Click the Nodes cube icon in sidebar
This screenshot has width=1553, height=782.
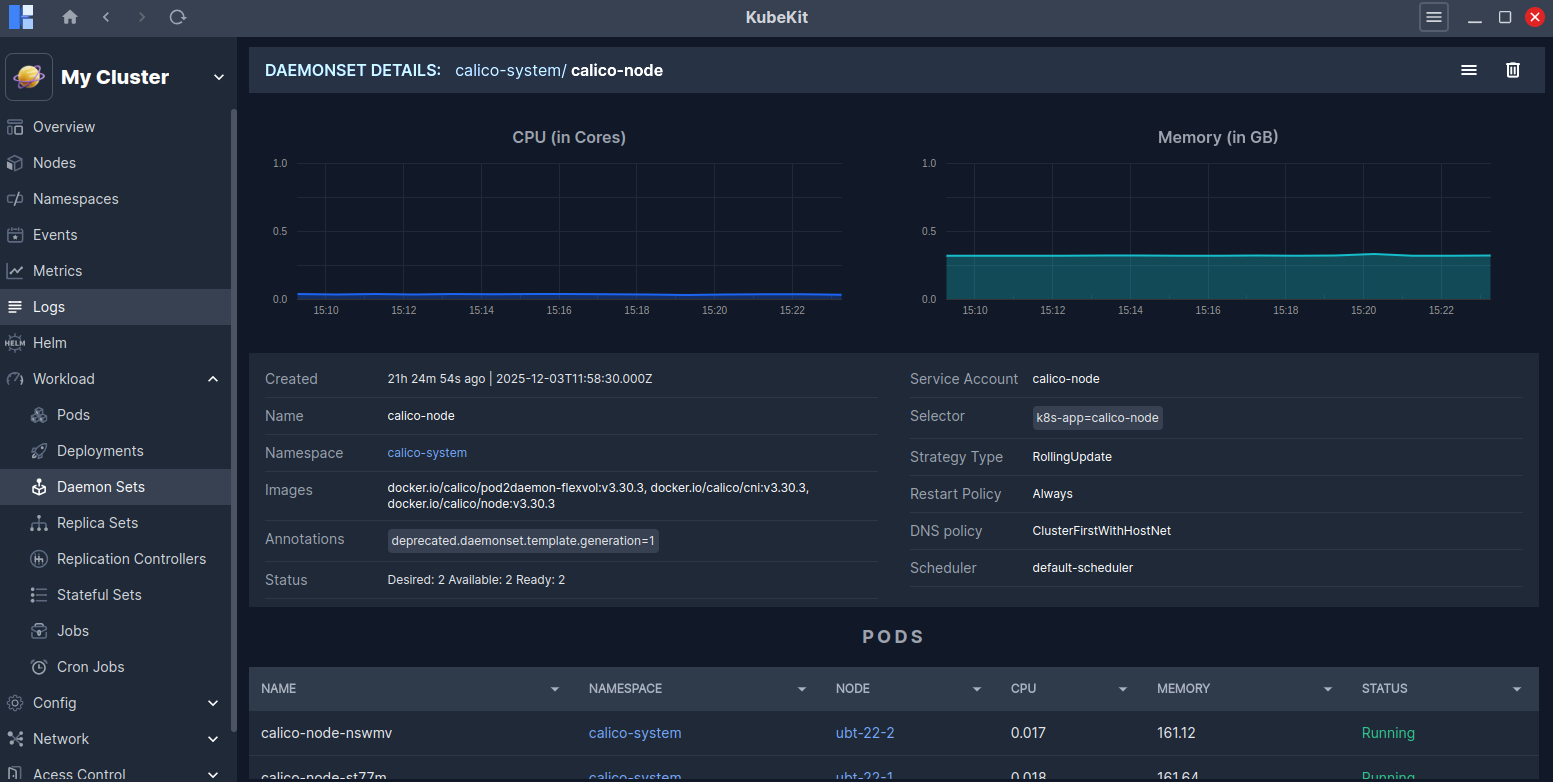tap(15, 163)
